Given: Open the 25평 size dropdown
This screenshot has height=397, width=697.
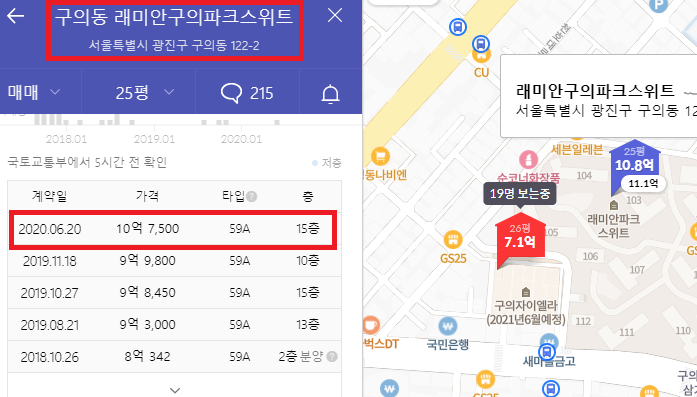Looking at the screenshot, I should coord(144,92).
